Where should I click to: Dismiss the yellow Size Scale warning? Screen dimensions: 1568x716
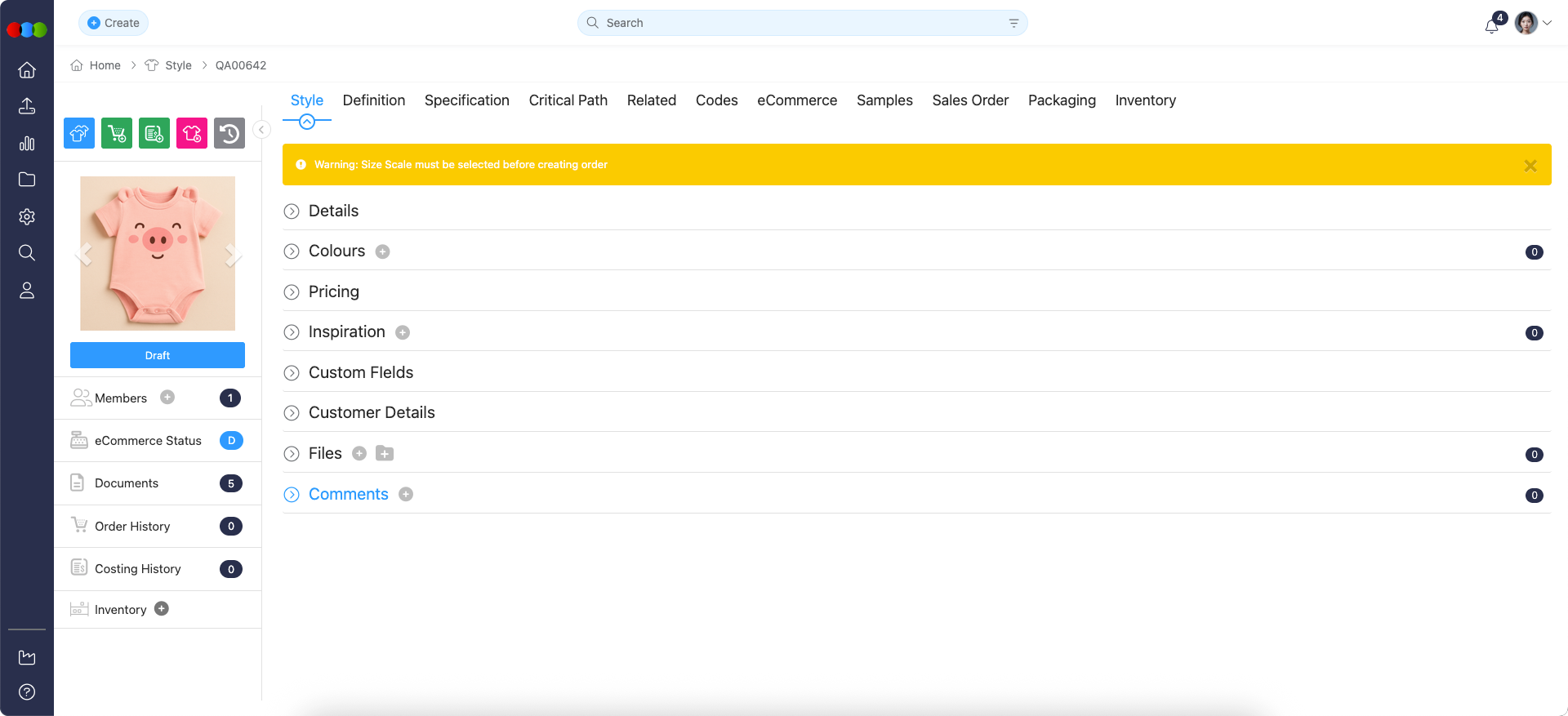(x=1530, y=166)
